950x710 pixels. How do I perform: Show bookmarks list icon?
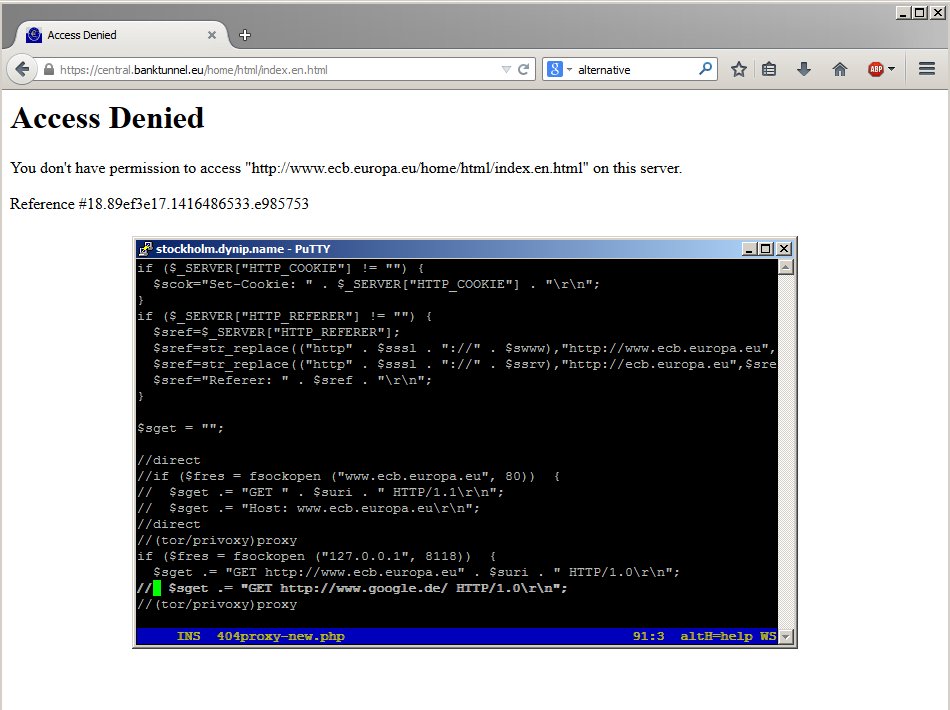[x=769, y=69]
